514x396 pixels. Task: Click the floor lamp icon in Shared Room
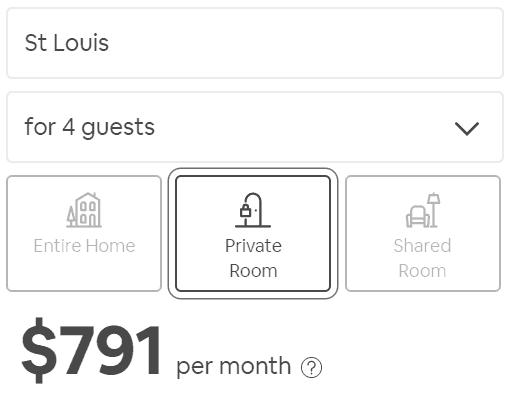coord(433,210)
